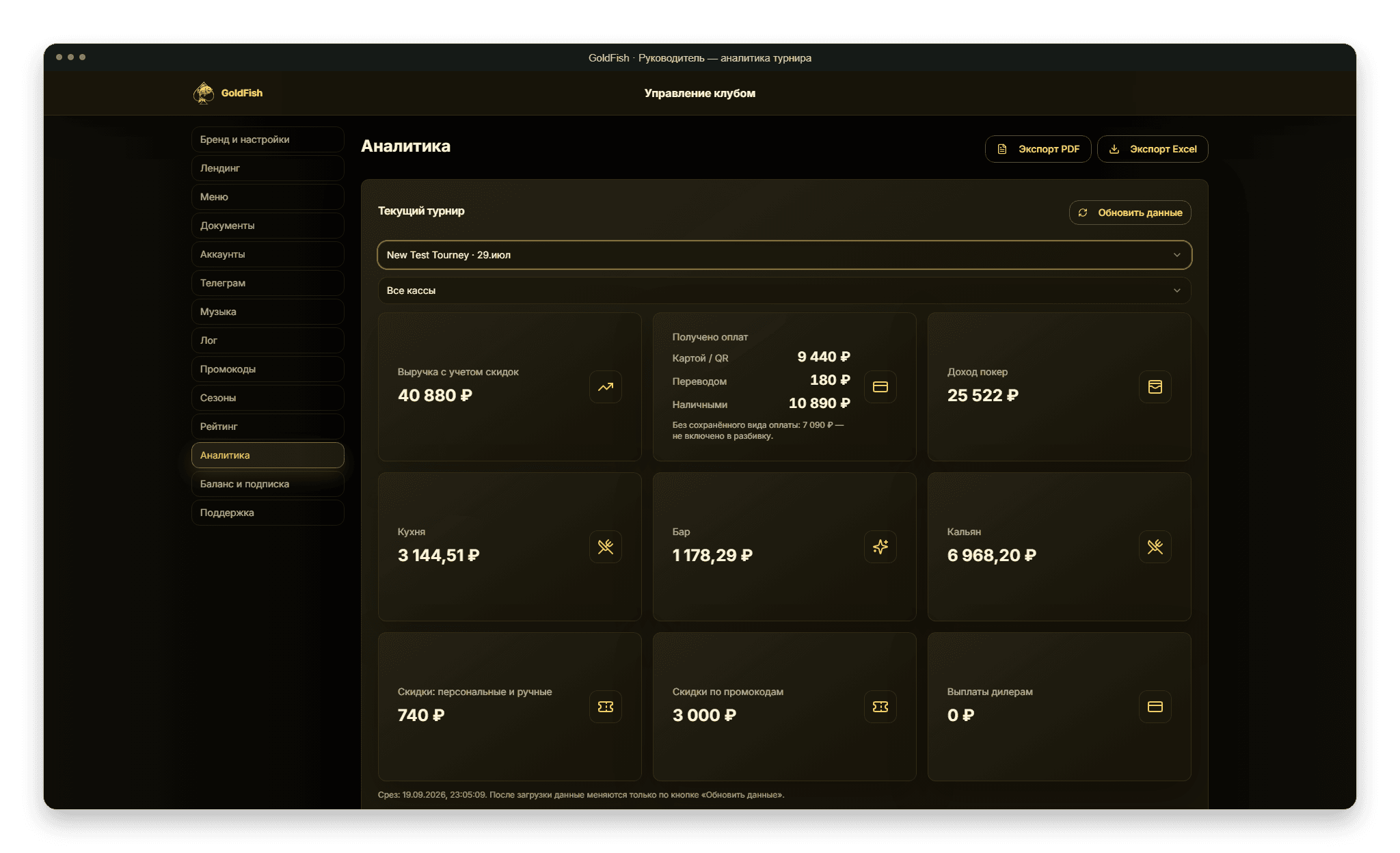Open Баланс и подписка page

267,484
